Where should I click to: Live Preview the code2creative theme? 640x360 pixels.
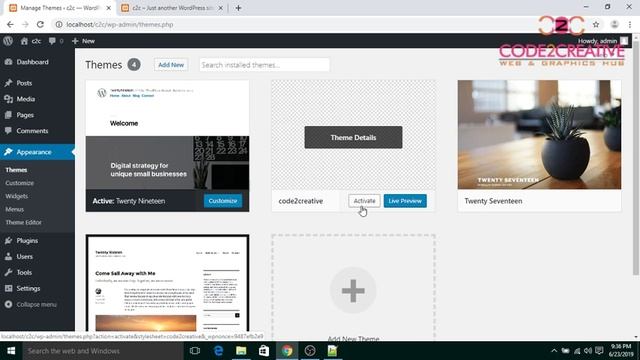[x=405, y=201]
